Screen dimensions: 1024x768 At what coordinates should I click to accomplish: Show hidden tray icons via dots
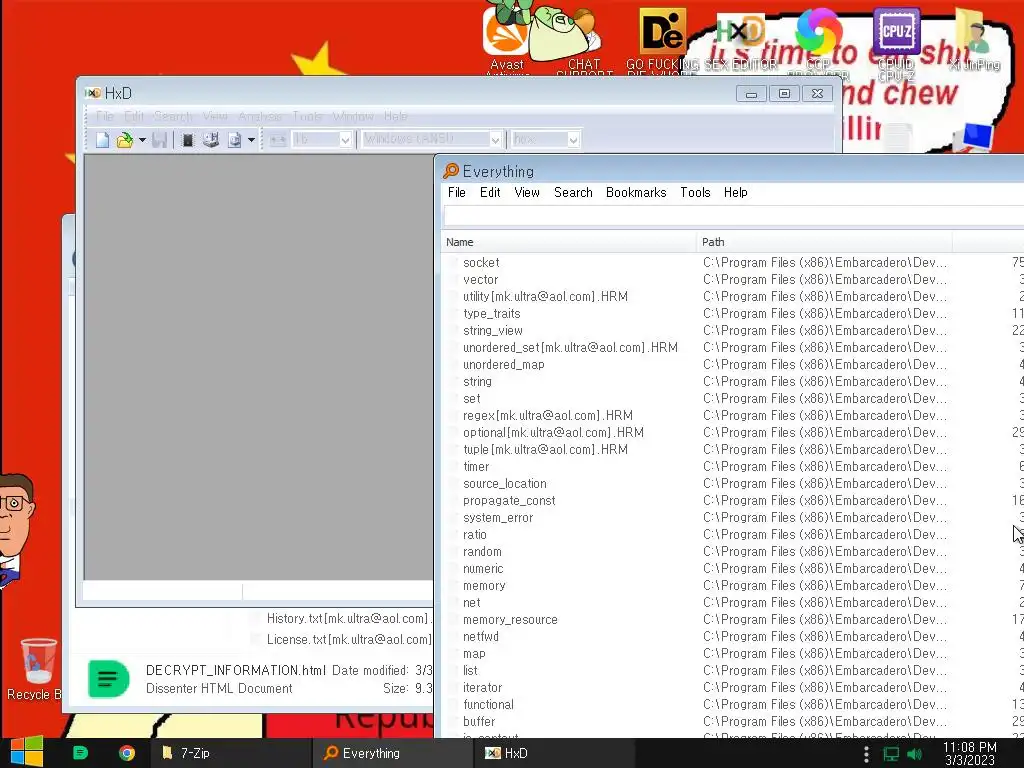click(866, 754)
